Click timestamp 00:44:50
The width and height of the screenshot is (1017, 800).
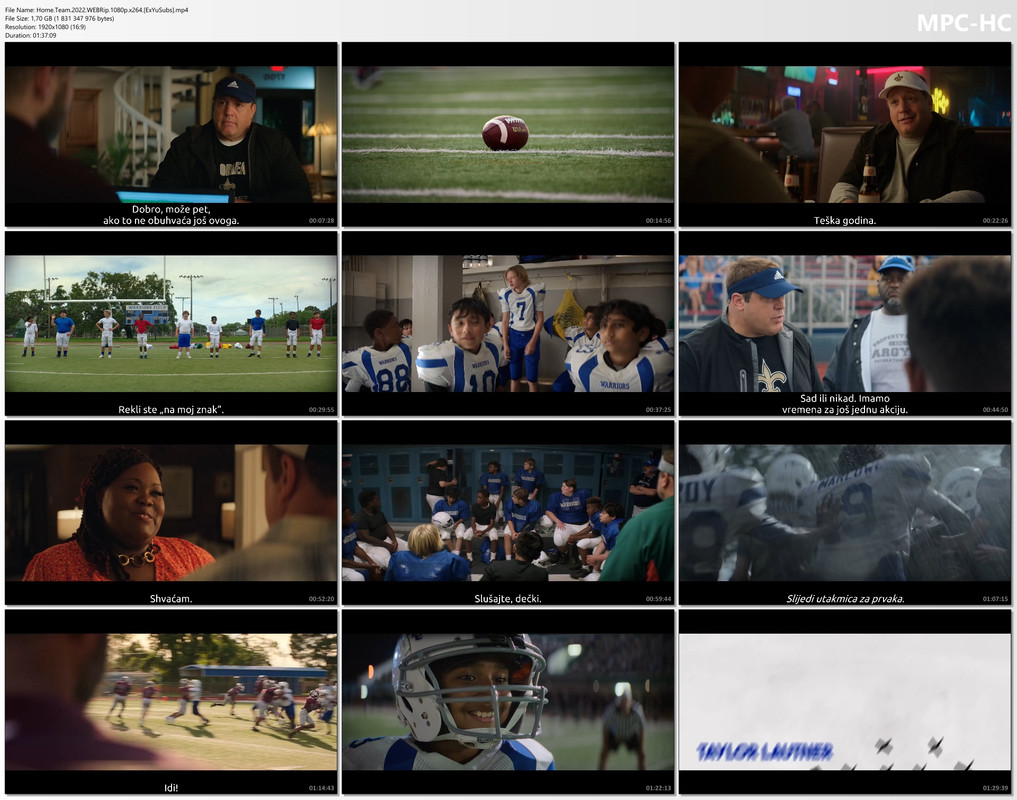pos(995,410)
